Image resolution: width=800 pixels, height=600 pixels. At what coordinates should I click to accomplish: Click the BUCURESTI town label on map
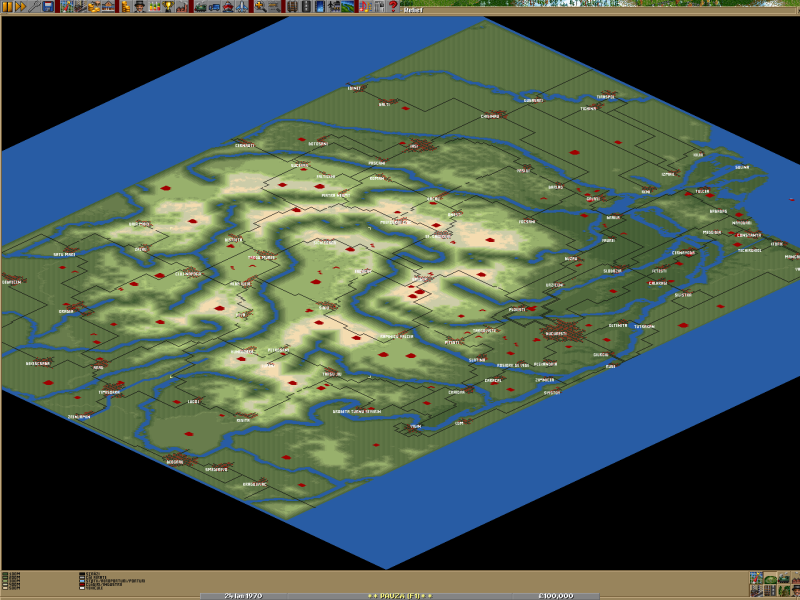(x=556, y=334)
